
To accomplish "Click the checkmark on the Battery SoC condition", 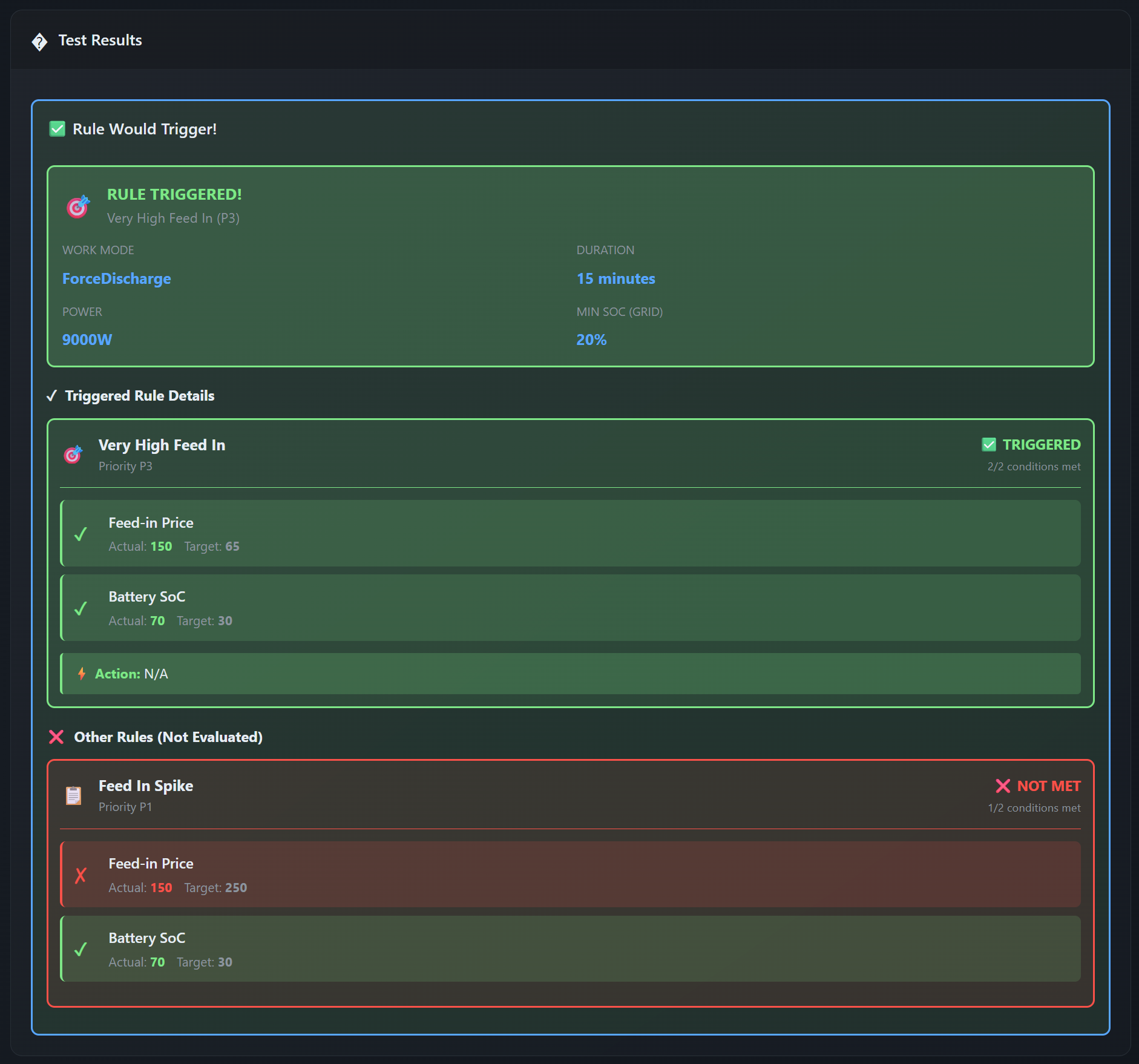I will (x=80, y=609).
